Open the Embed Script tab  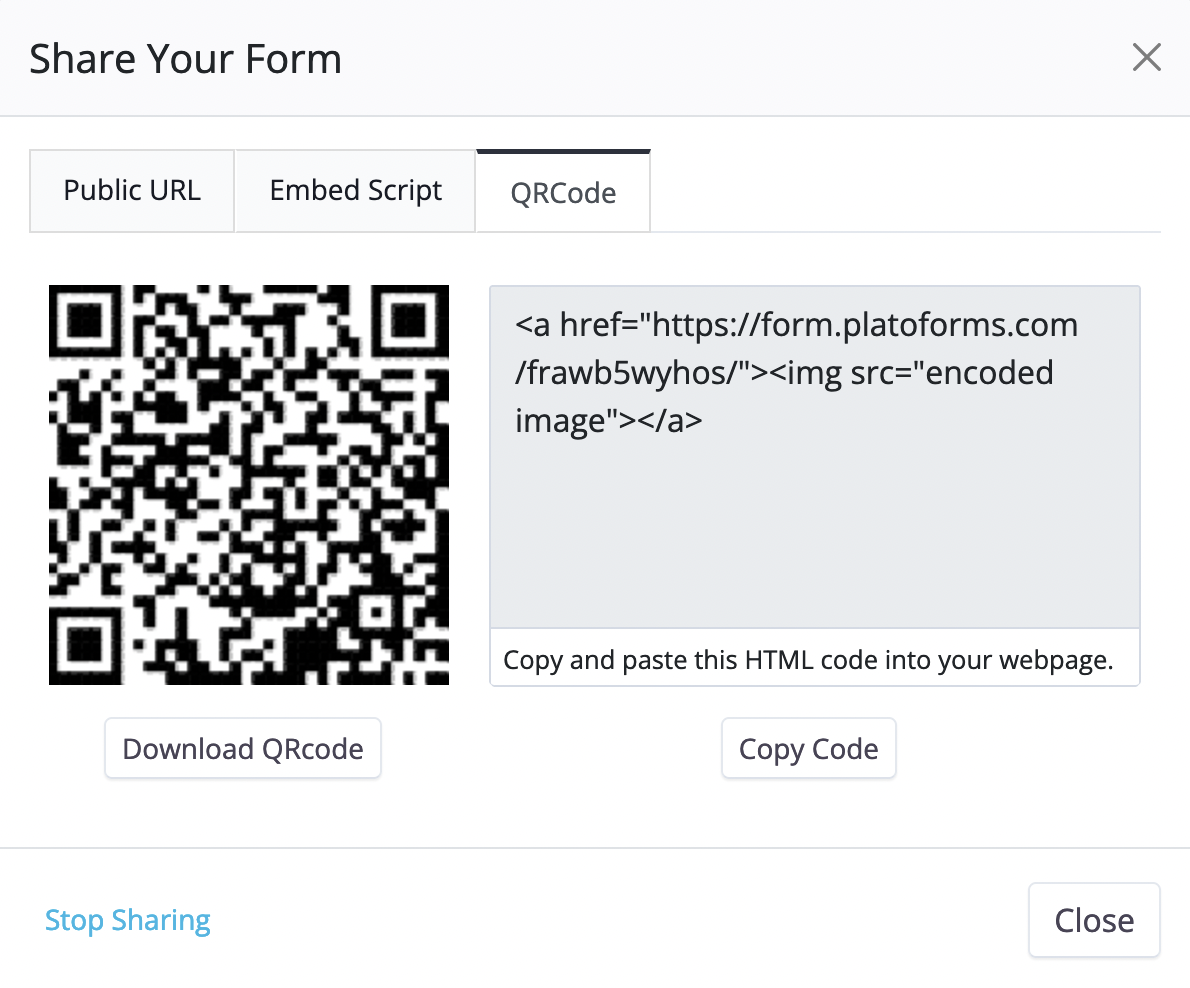pyautogui.click(x=355, y=191)
